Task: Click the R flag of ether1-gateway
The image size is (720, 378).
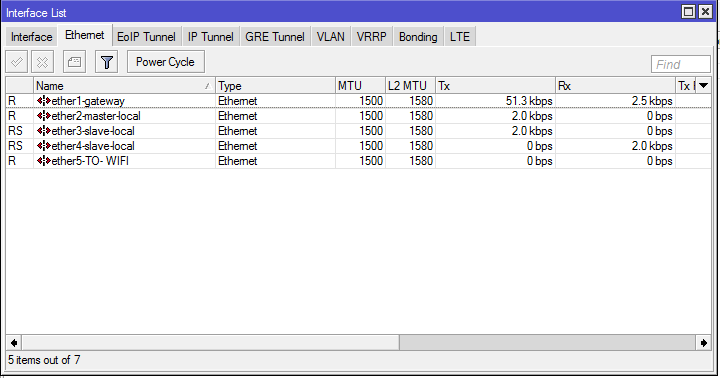Action: tap(12, 101)
